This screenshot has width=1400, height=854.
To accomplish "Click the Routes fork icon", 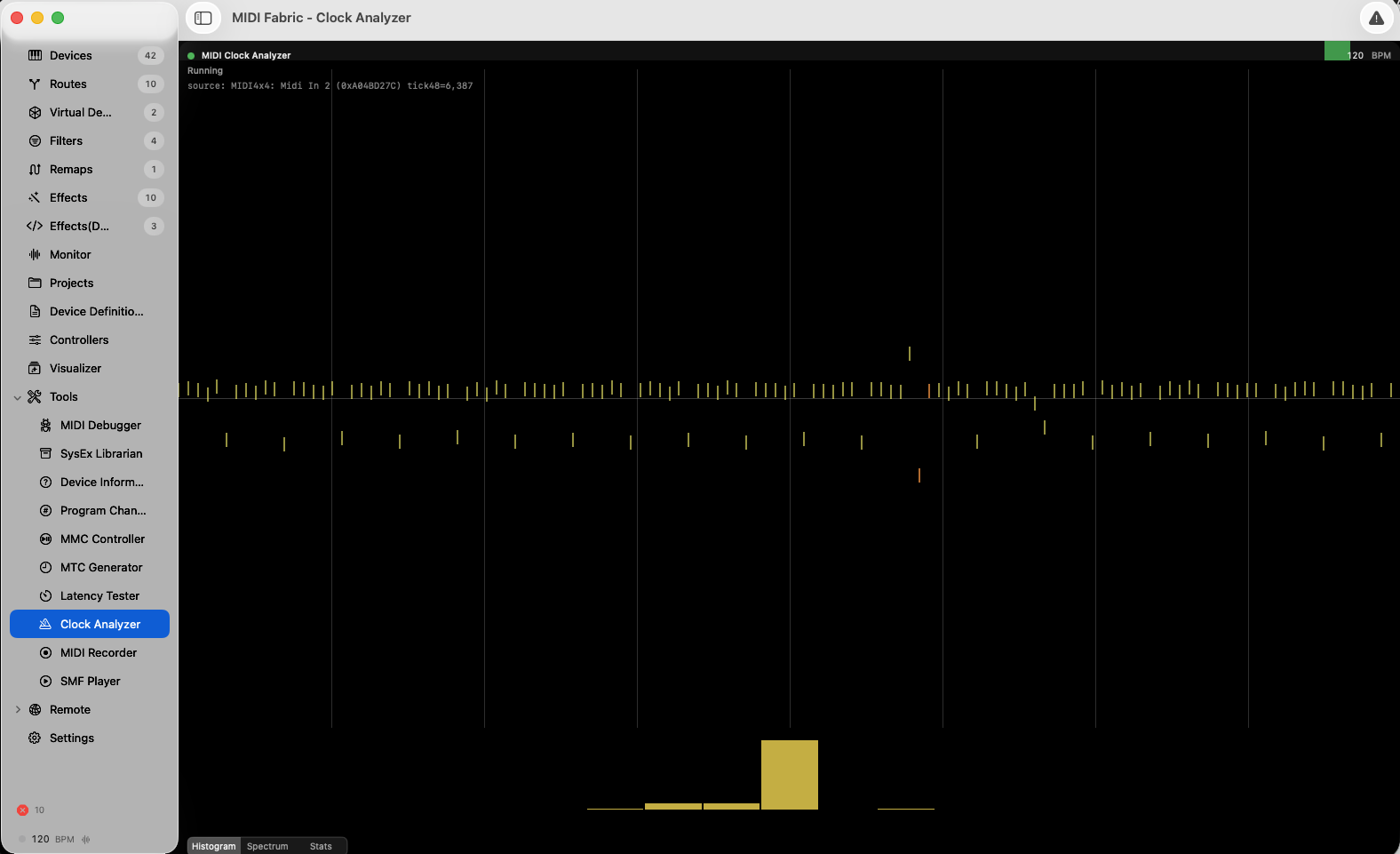I will click(35, 84).
